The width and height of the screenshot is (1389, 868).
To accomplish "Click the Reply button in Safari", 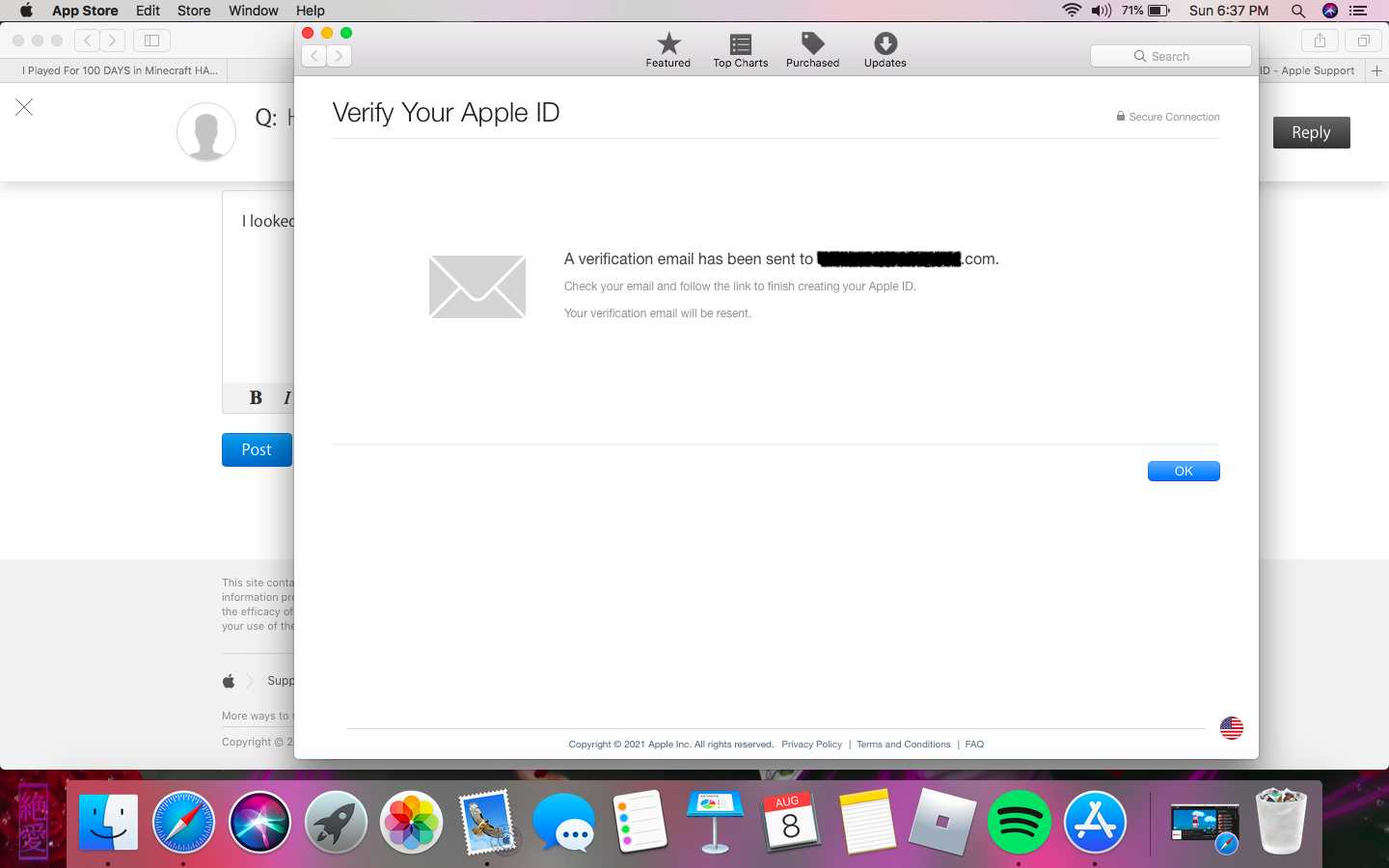I will pos(1311,132).
